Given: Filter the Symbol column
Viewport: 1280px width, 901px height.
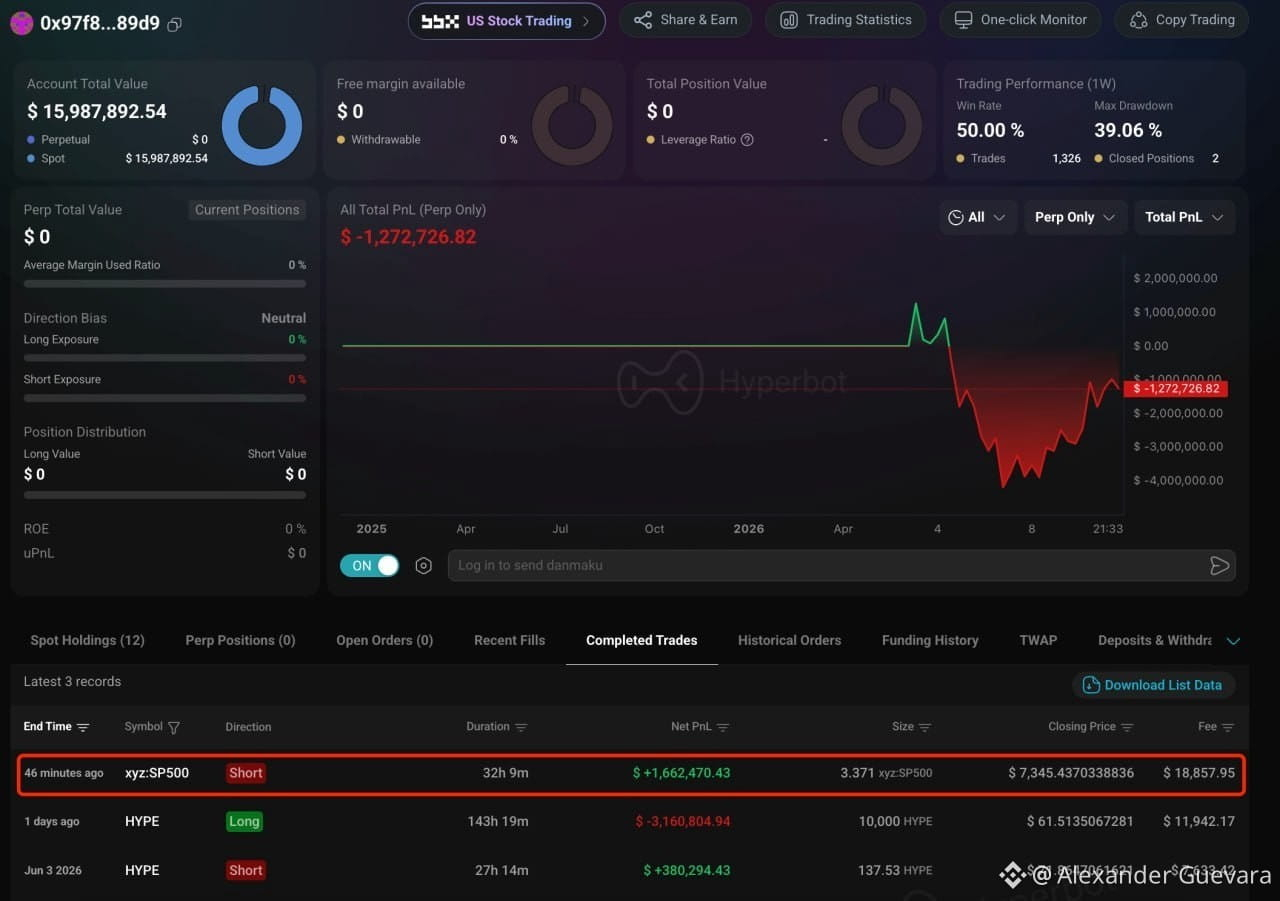Looking at the screenshot, I should 174,727.
